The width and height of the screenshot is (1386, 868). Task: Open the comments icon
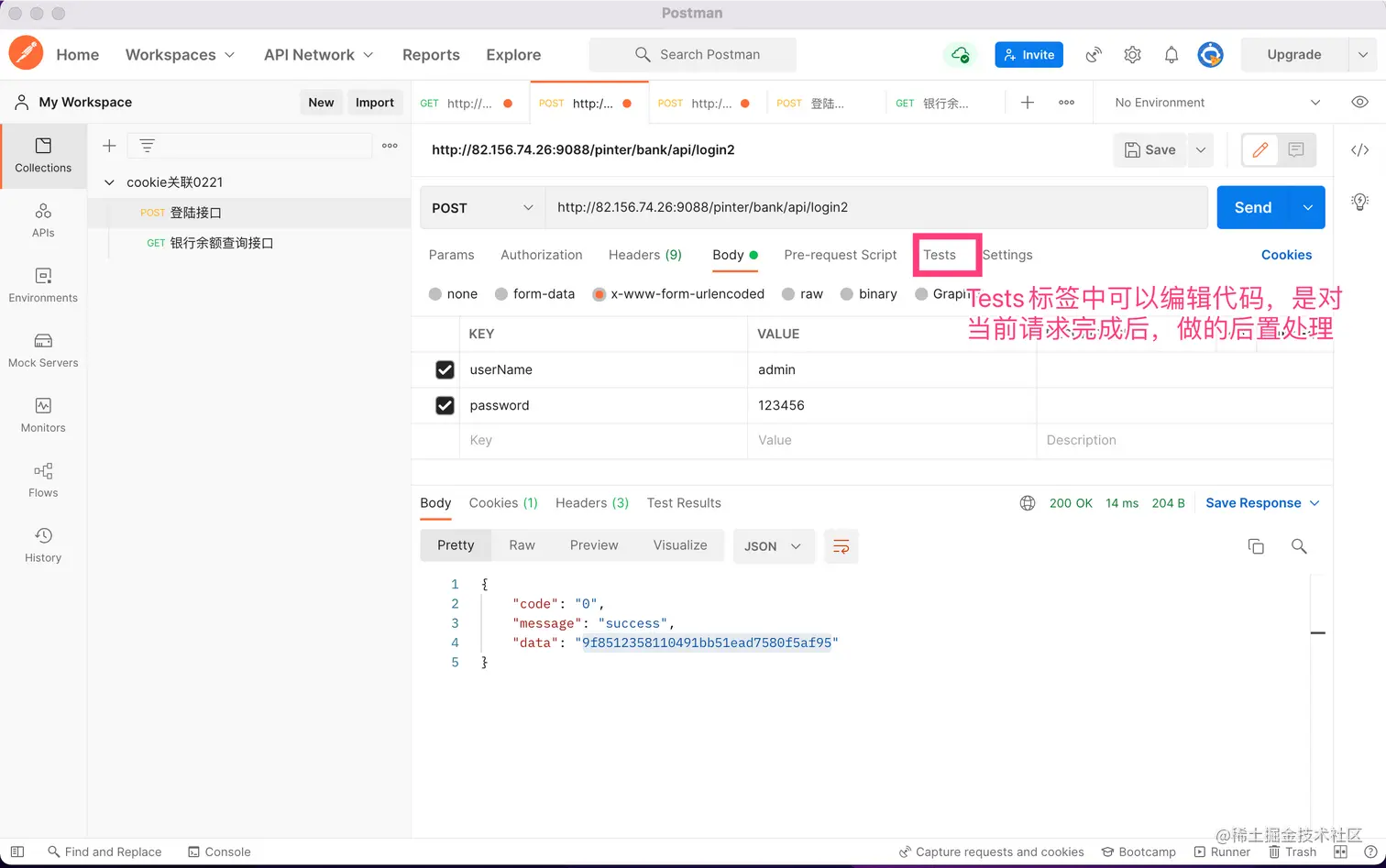click(x=1296, y=149)
